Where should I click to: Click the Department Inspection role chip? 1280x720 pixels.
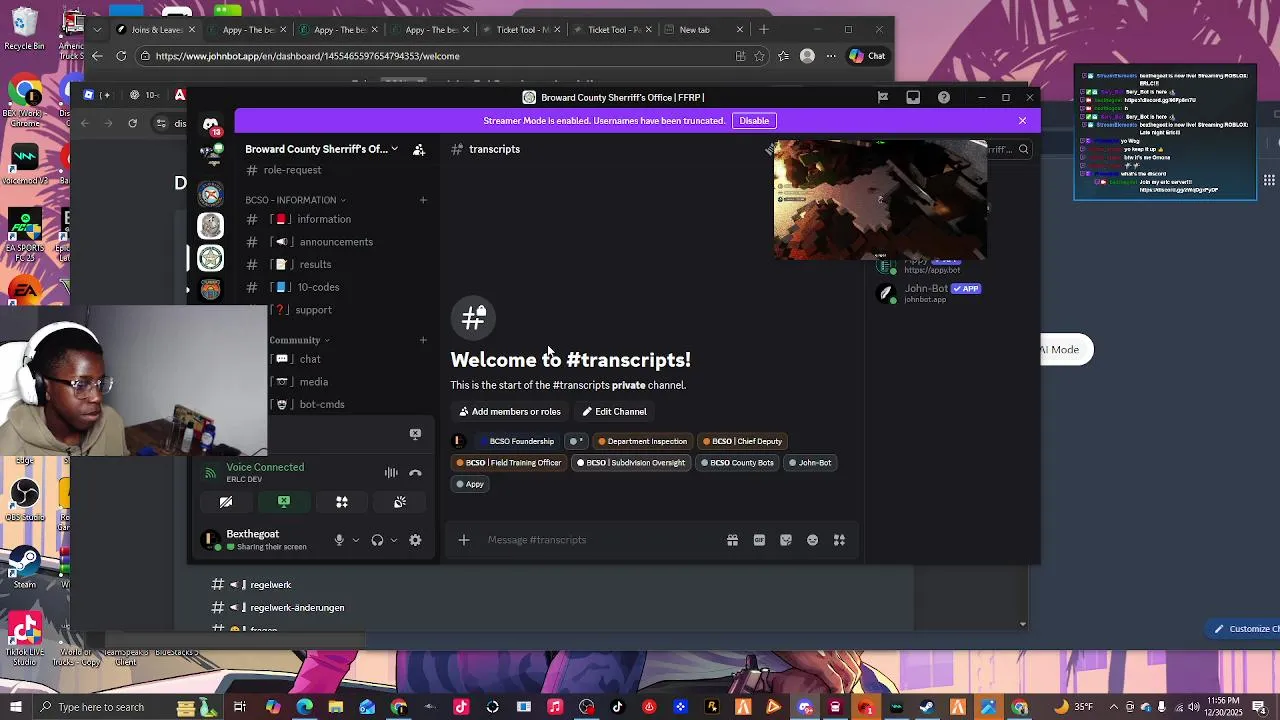click(642, 441)
